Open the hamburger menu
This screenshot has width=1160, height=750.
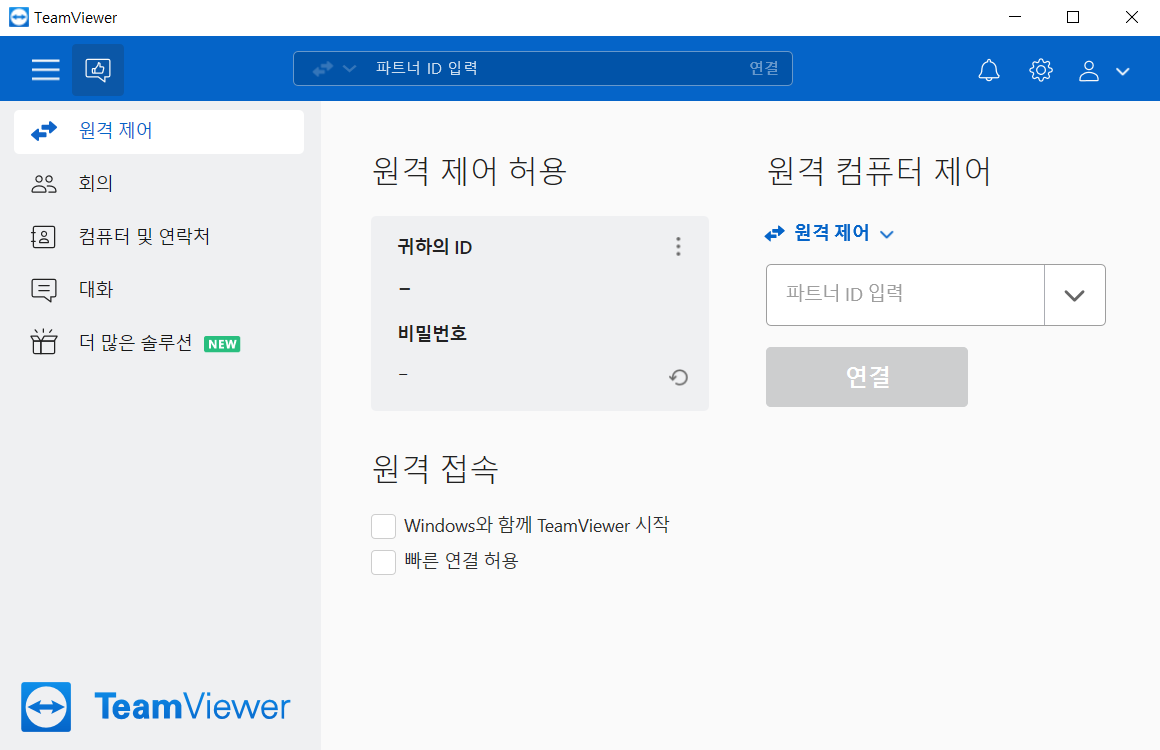pos(45,70)
